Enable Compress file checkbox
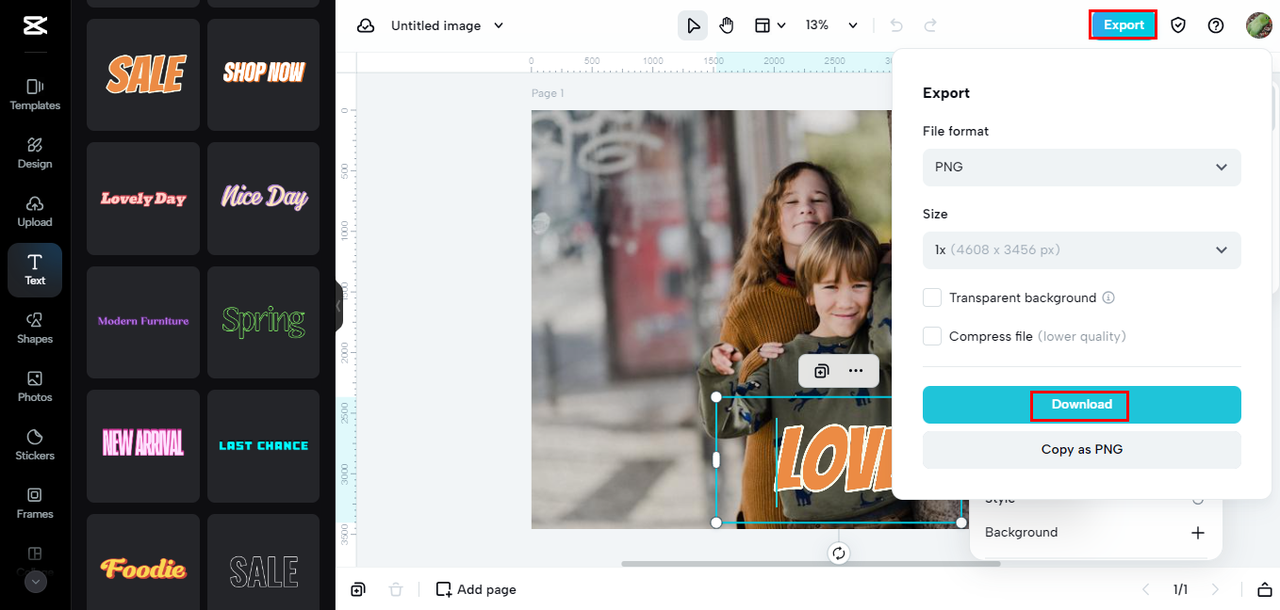 click(x=932, y=337)
